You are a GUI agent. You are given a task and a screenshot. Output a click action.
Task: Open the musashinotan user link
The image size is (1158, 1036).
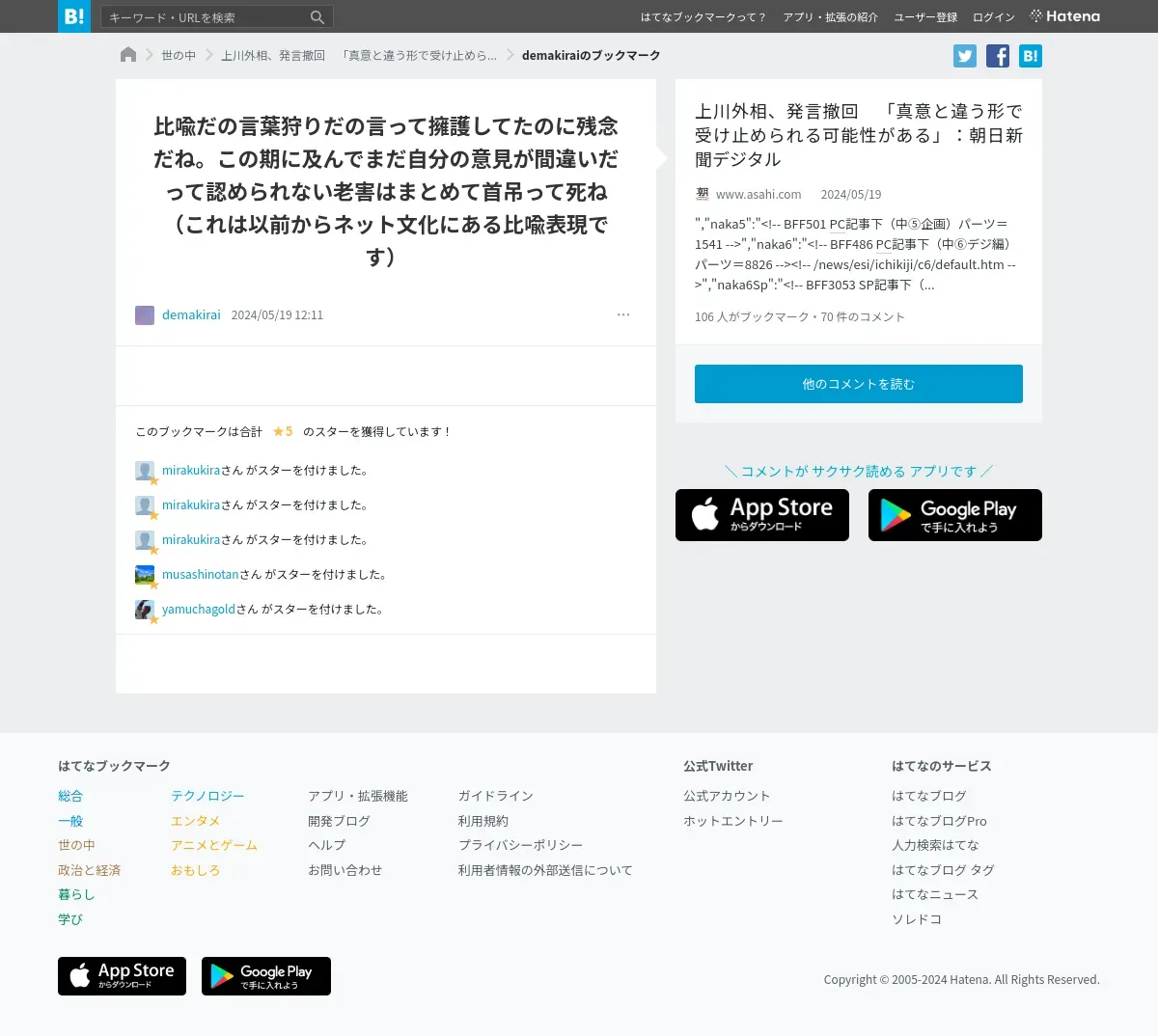point(200,575)
